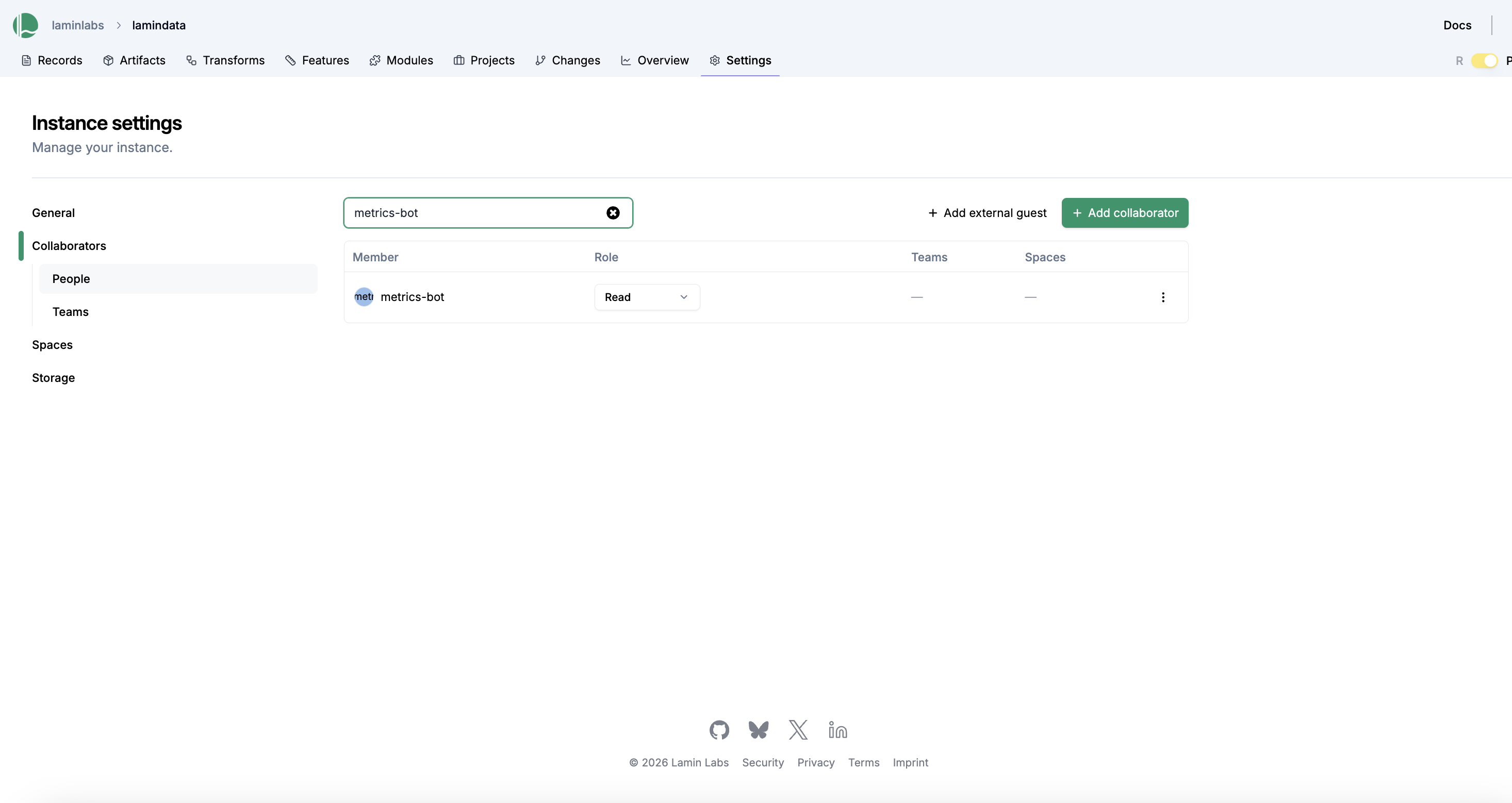Click the Role column header
The height and width of the screenshot is (803, 1512).
tap(606, 257)
